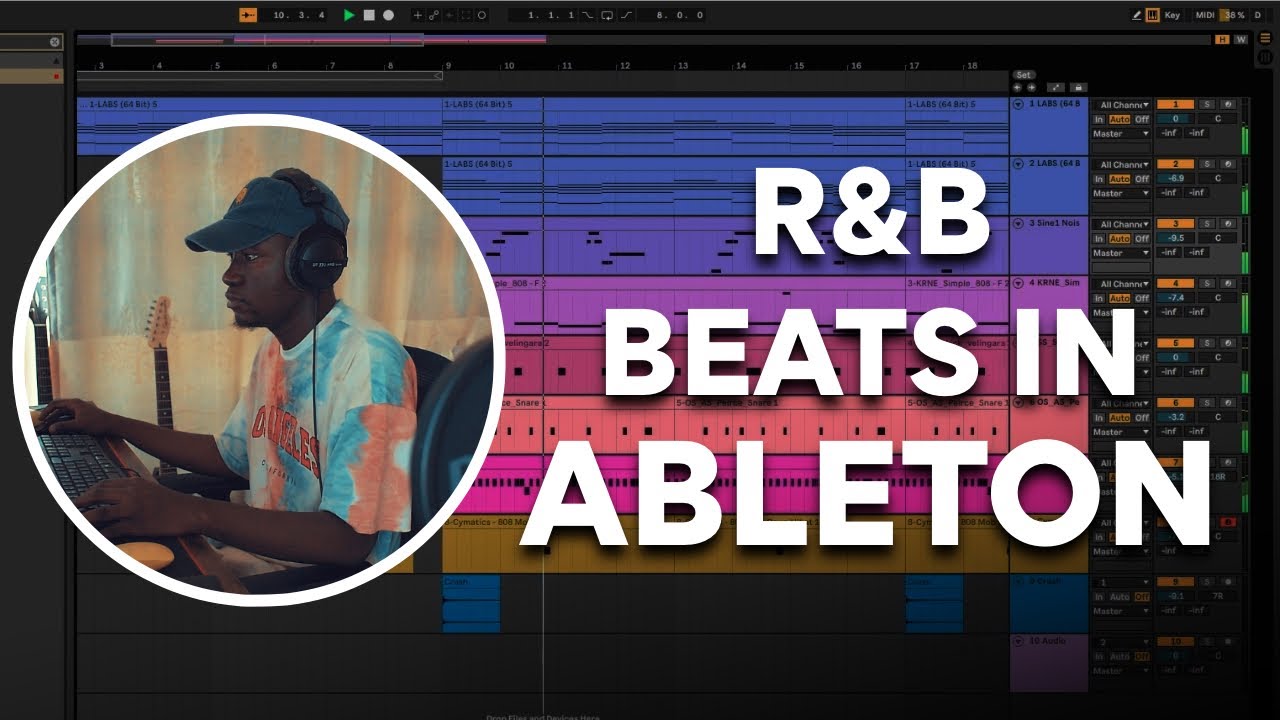Toggle the Punch-Out switch icon
Screen dimensions: 1280x720
[626, 15]
